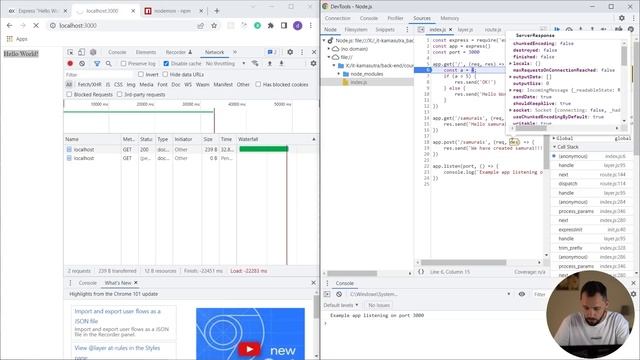Screen dimensions: 640x360
Task: Click Import and export user flows link
Action: pos(118,316)
